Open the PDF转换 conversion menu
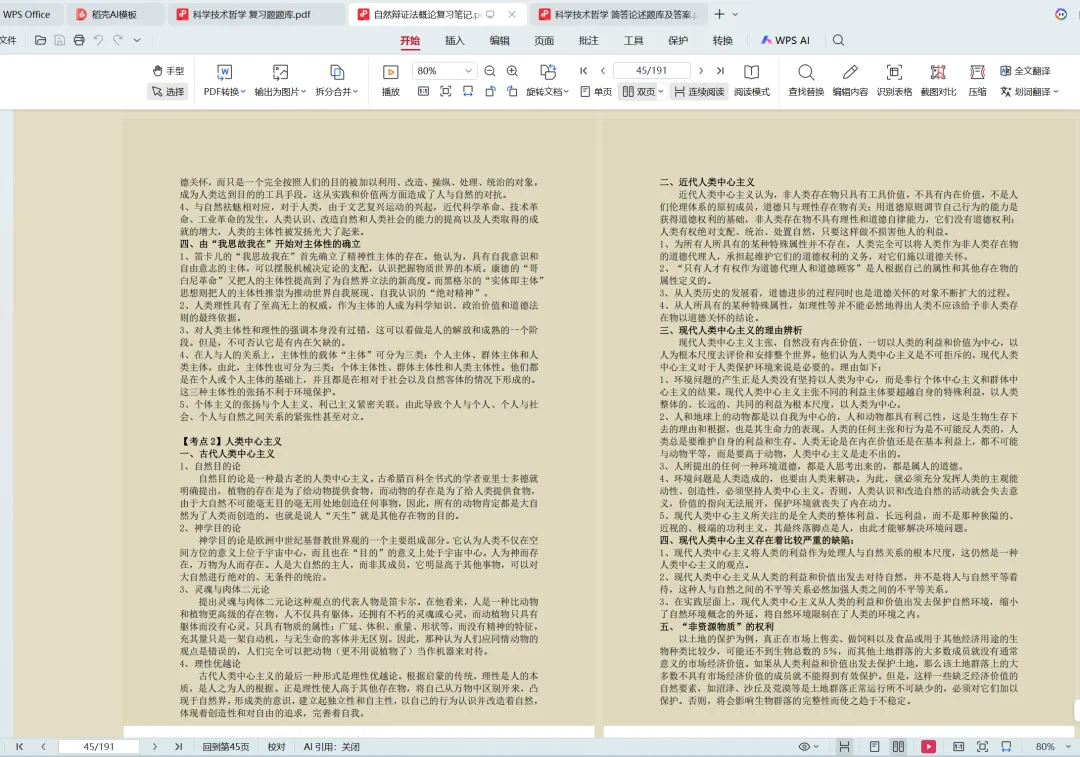This screenshot has height=757, width=1080. pos(225,81)
